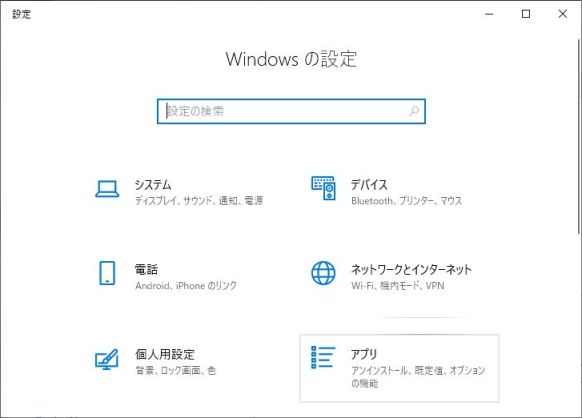Image resolution: width=582 pixels, height=418 pixels.
Task: Open 個人用設定 title
Action: click(x=165, y=354)
